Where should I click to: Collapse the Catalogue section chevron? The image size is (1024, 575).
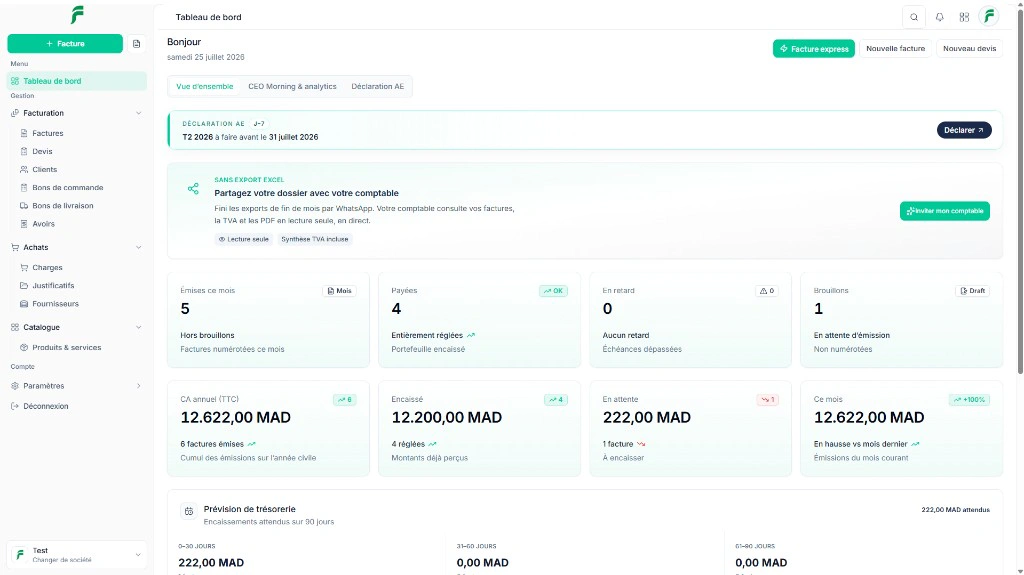click(138, 327)
